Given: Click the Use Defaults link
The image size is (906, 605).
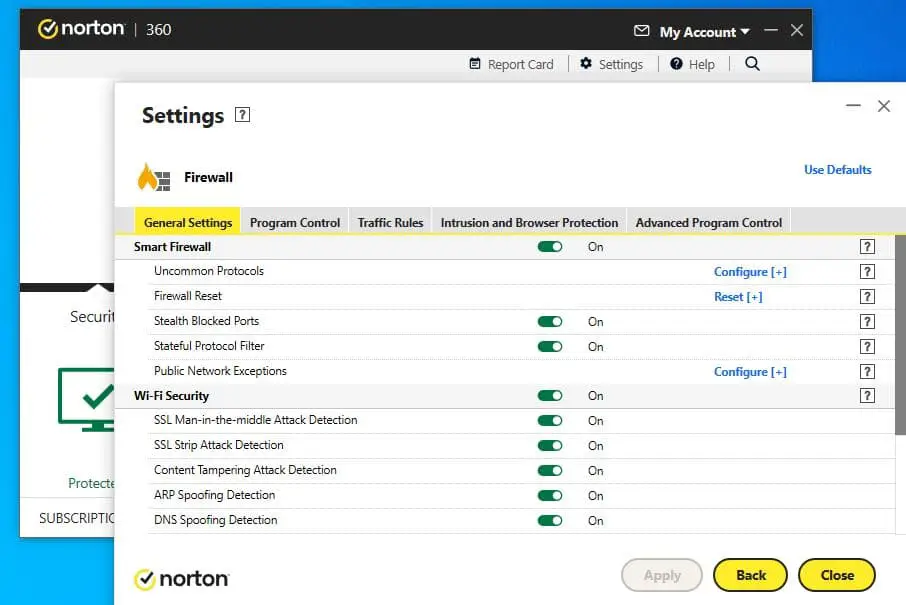Looking at the screenshot, I should 837,170.
